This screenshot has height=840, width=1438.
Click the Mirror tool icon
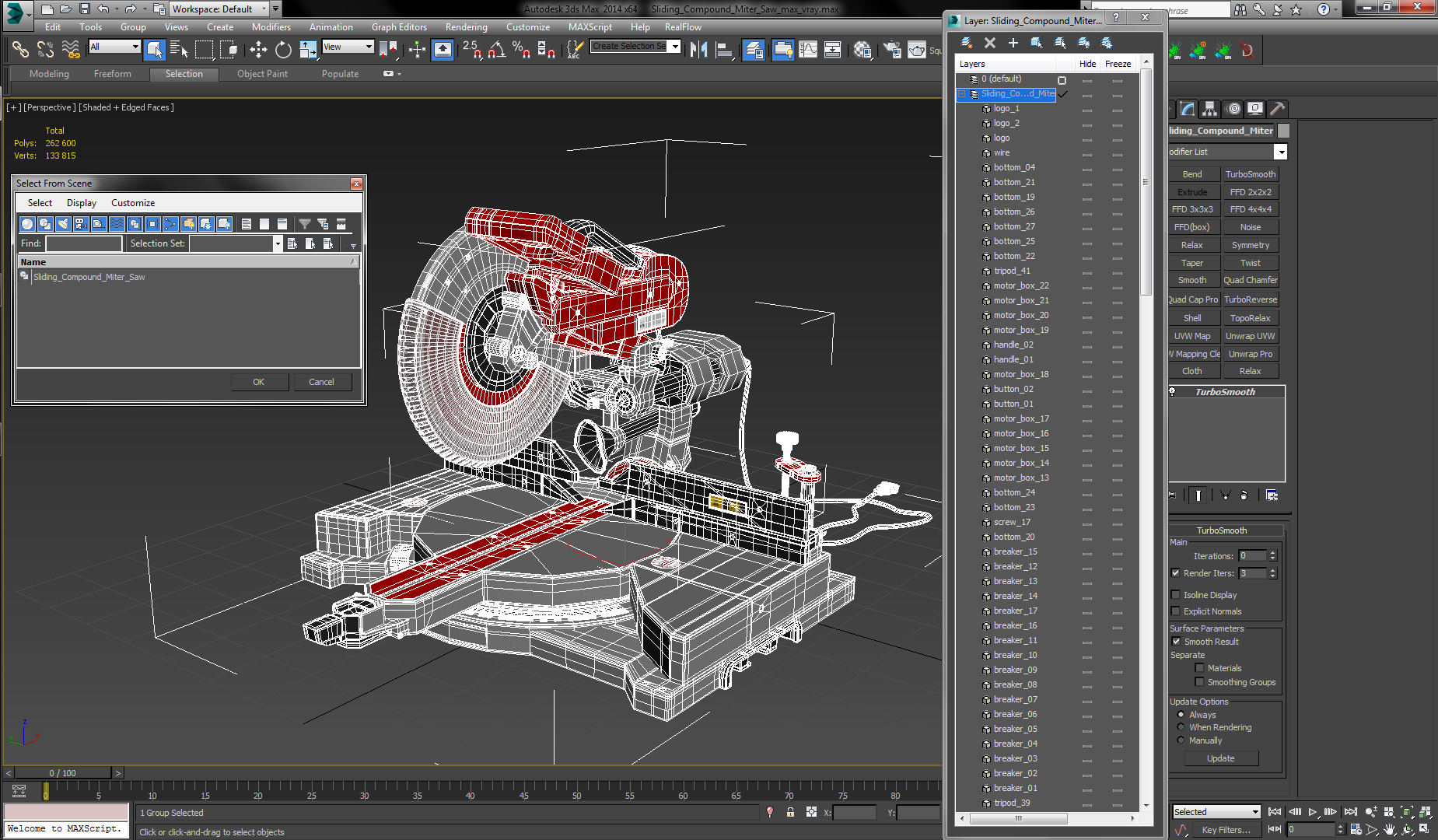click(x=698, y=50)
